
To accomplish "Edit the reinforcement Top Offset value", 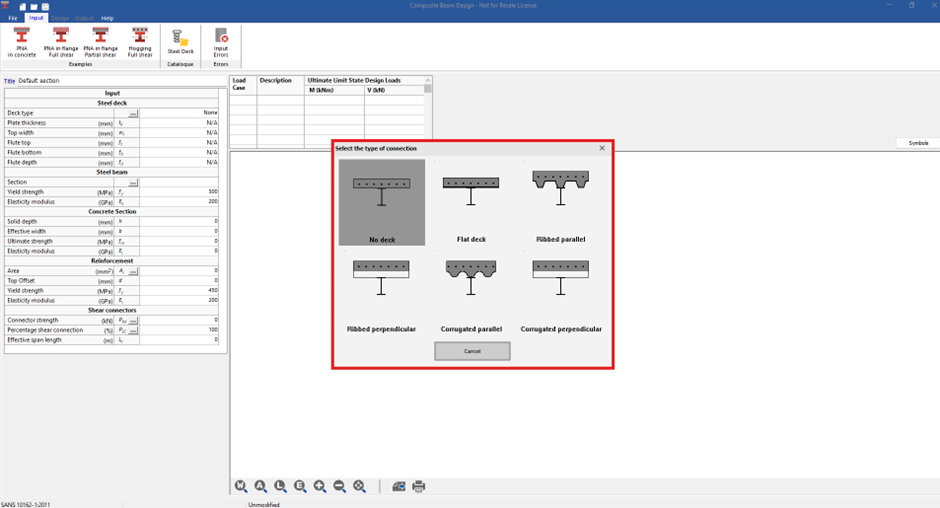I will (x=179, y=281).
